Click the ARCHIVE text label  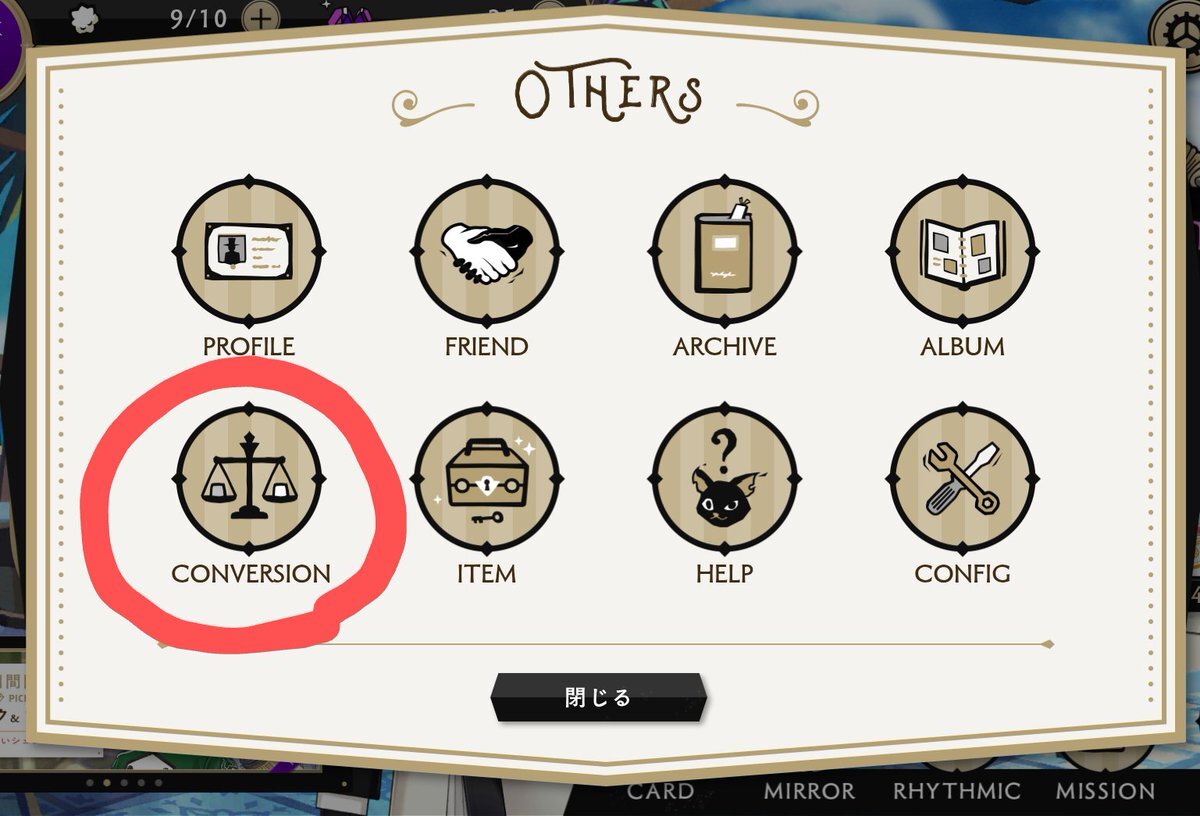724,347
